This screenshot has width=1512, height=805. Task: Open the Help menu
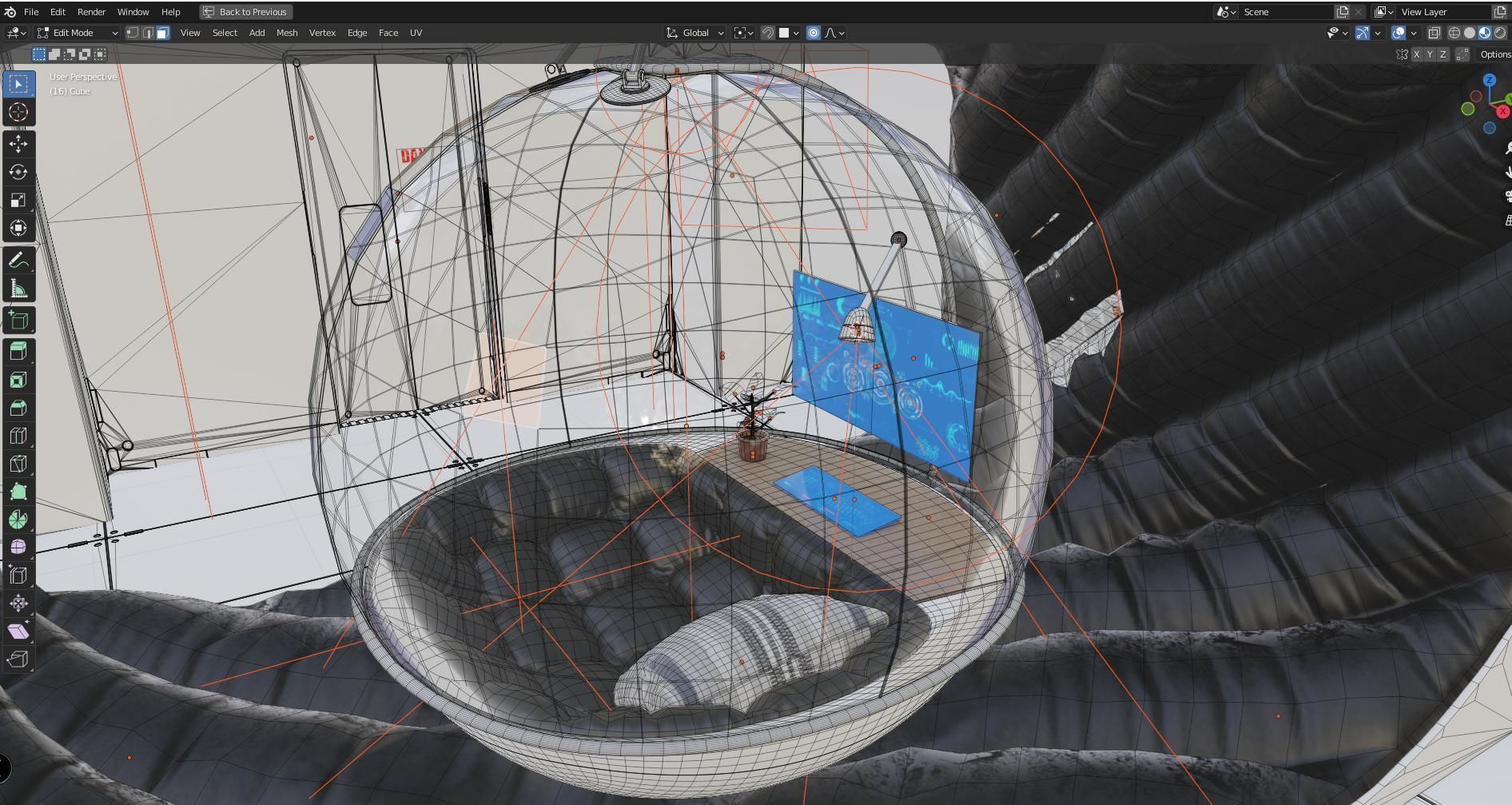(170, 12)
